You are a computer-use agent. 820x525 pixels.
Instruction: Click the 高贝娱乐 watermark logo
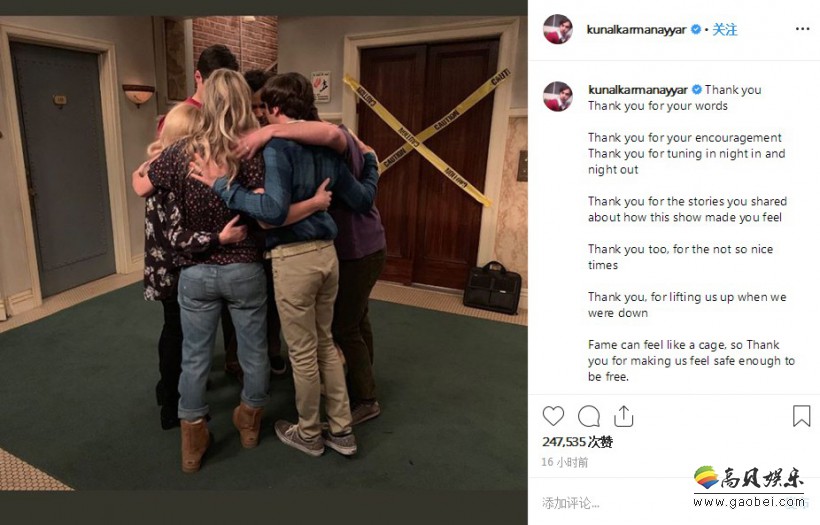pyautogui.click(x=749, y=478)
